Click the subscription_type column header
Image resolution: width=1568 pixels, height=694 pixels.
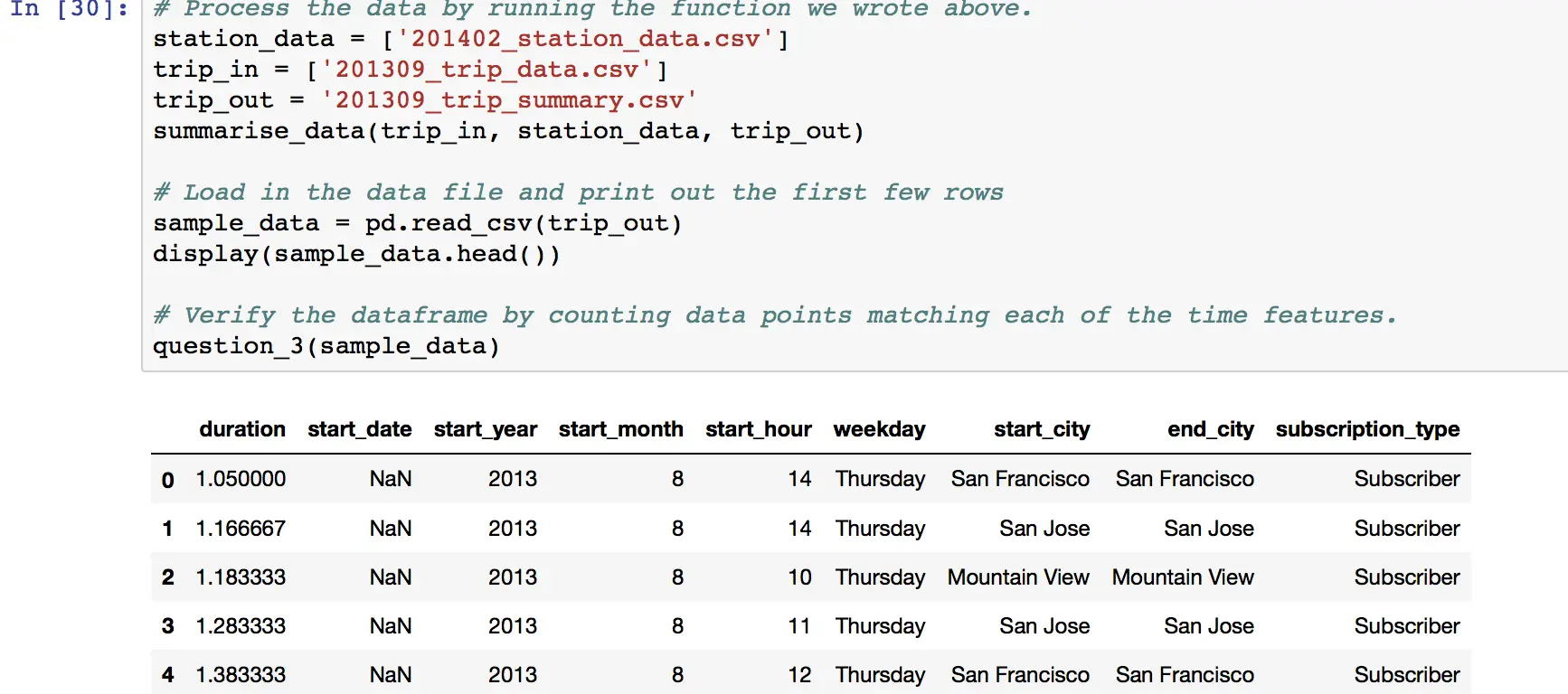point(1367,429)
